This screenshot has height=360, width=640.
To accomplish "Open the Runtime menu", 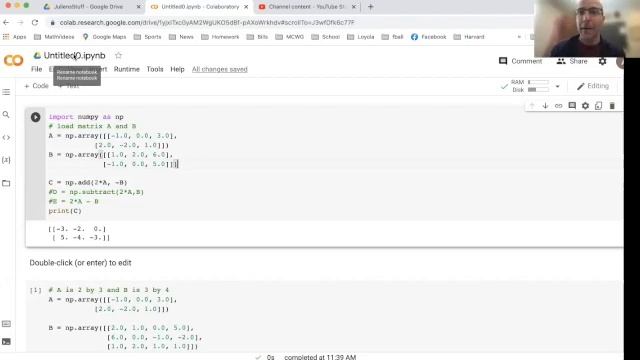I will pos(127,69).
